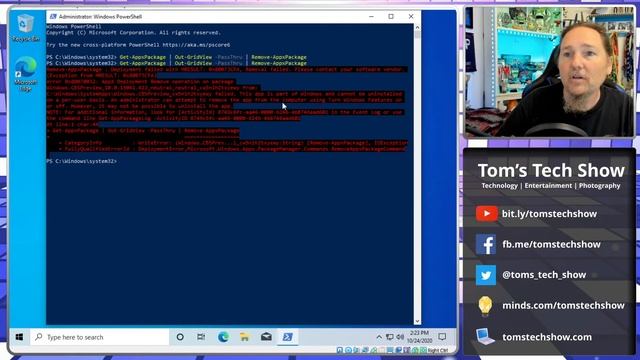Select the PowerShell taskbar icon
This screenshot has height=360, width=640.
click(x=287, y=337)
